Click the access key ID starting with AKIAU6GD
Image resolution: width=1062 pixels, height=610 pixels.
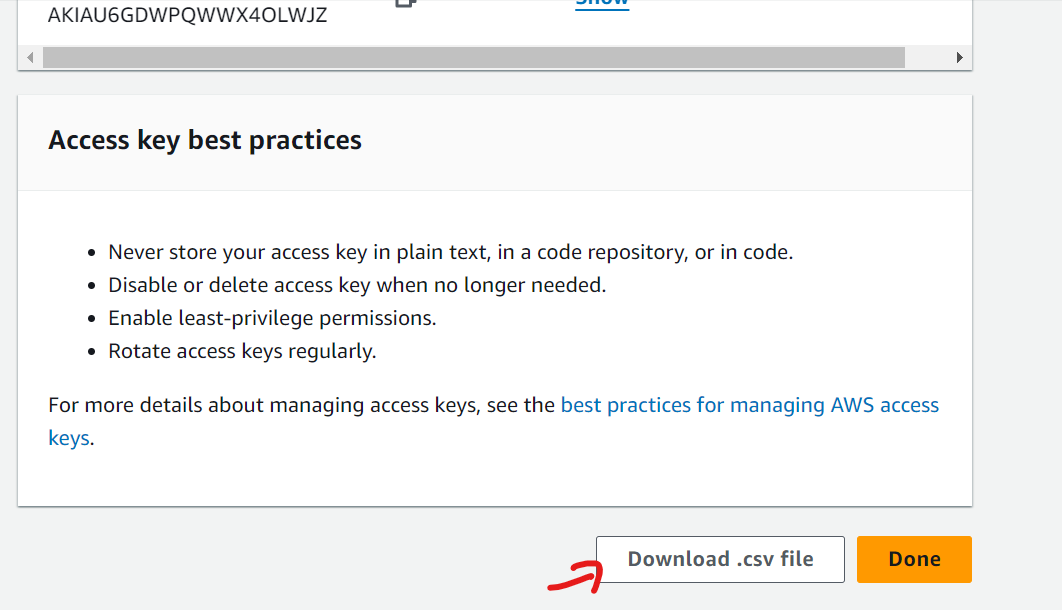tap(187, 16)
